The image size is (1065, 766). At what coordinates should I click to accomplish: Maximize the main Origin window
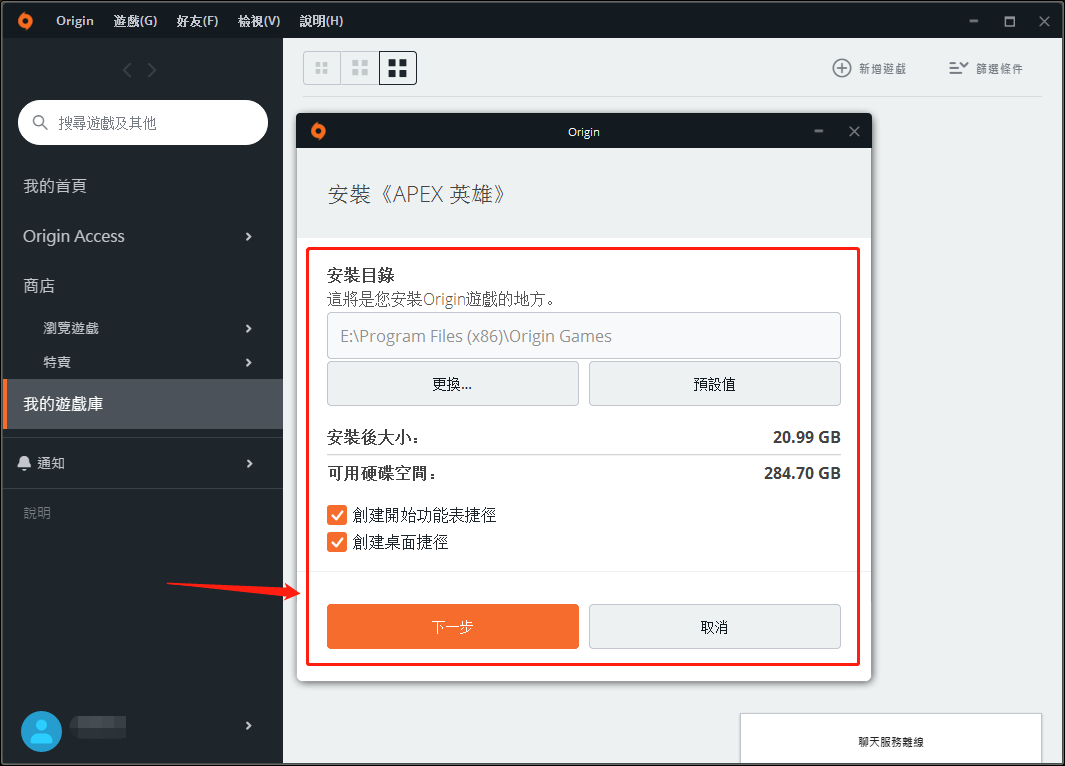tap(1009, 21)
